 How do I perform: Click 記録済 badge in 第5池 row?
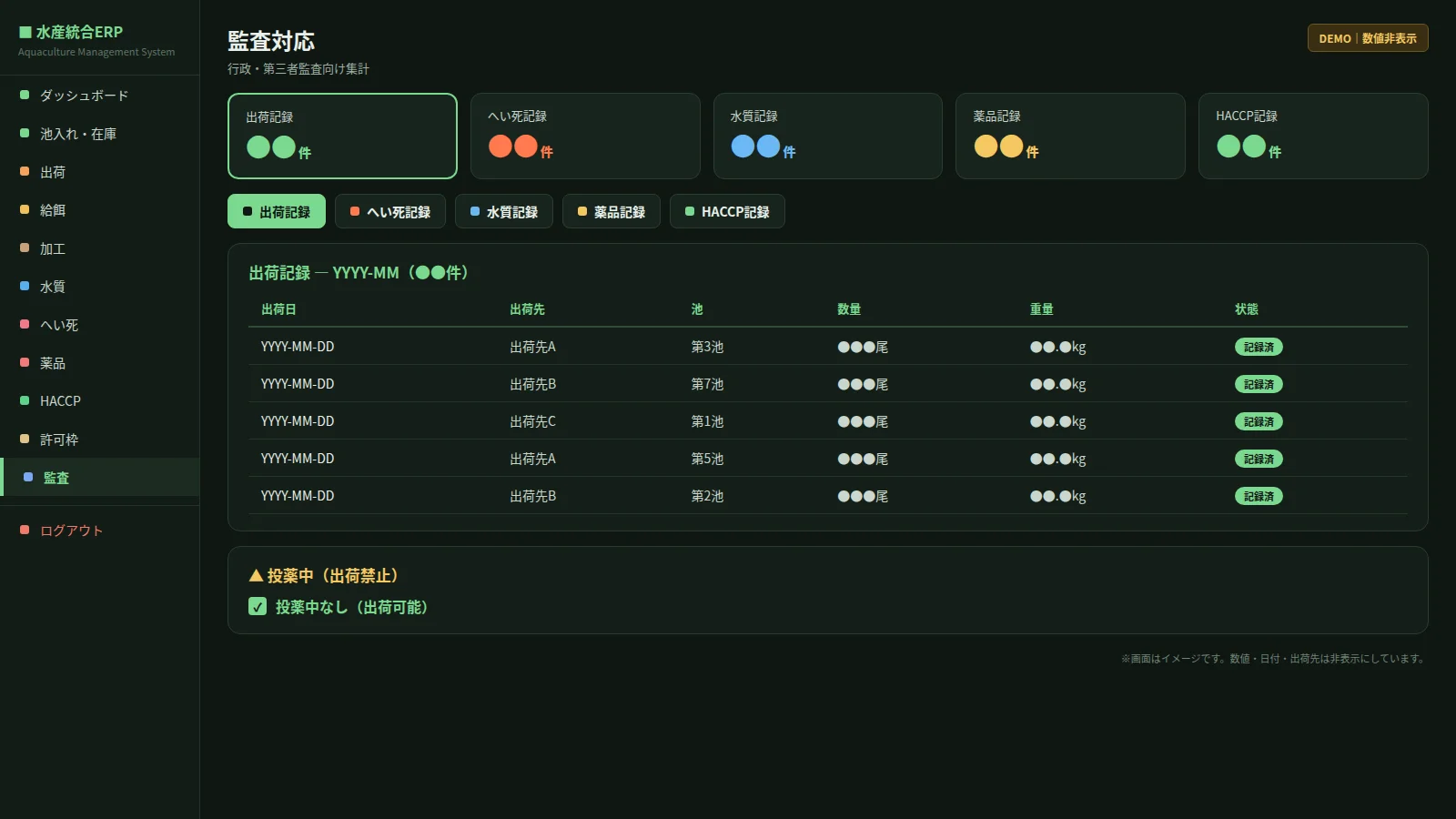[1259, 459]
